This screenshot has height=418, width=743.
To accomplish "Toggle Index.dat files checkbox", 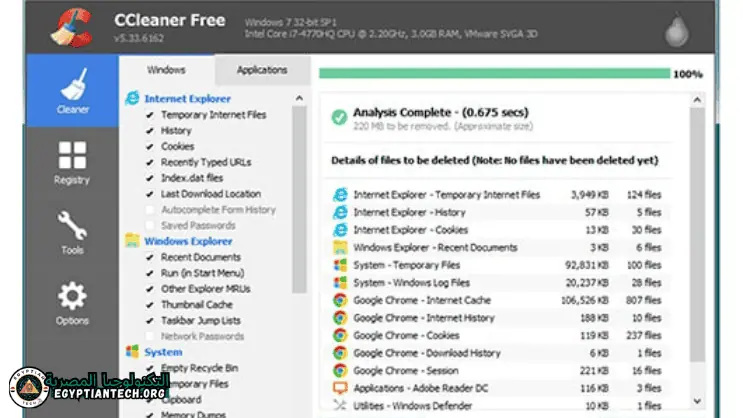I will tap(150, 178).
